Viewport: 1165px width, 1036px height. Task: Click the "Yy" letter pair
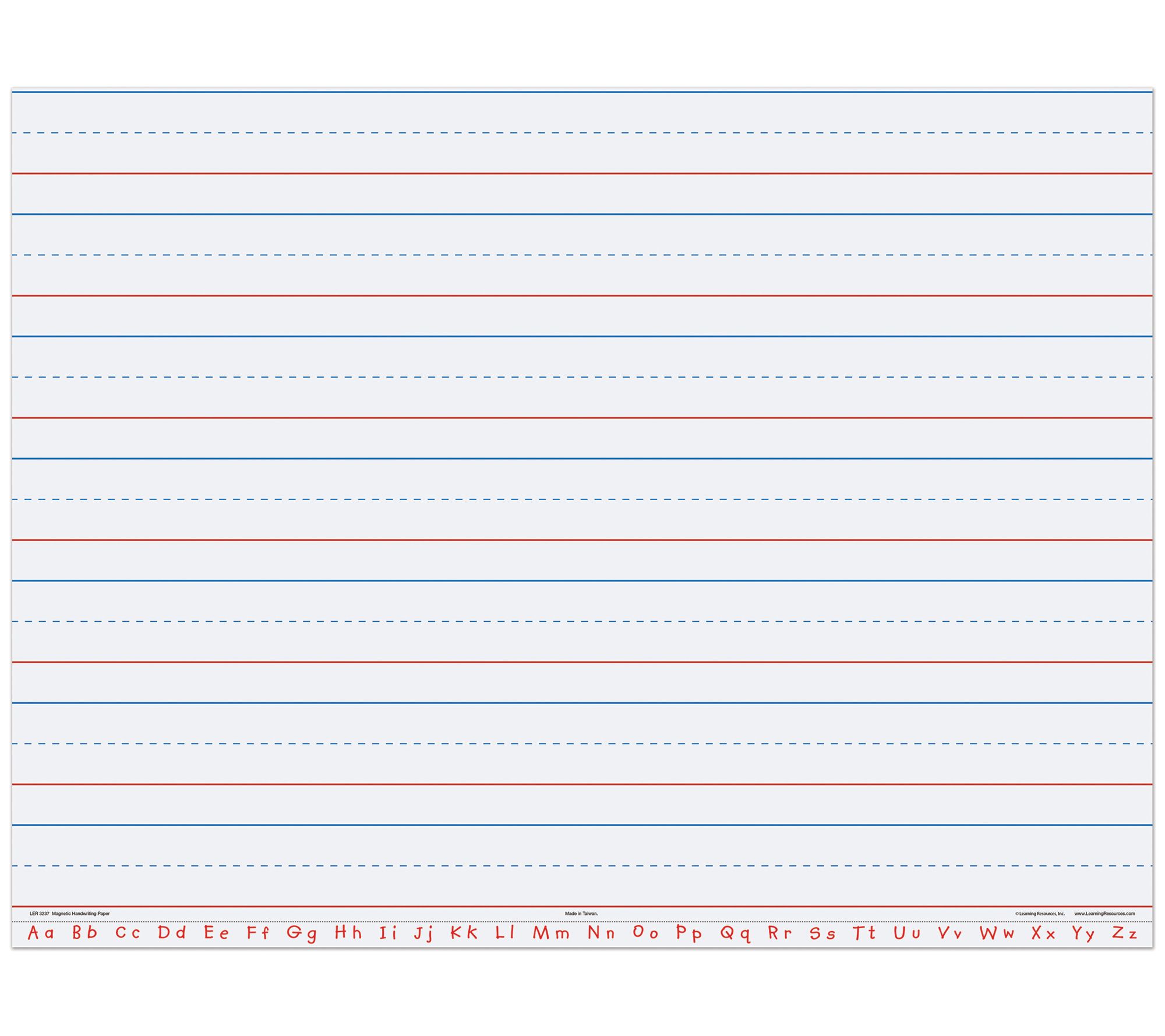pyautogui.click(x=1083, y=935)
